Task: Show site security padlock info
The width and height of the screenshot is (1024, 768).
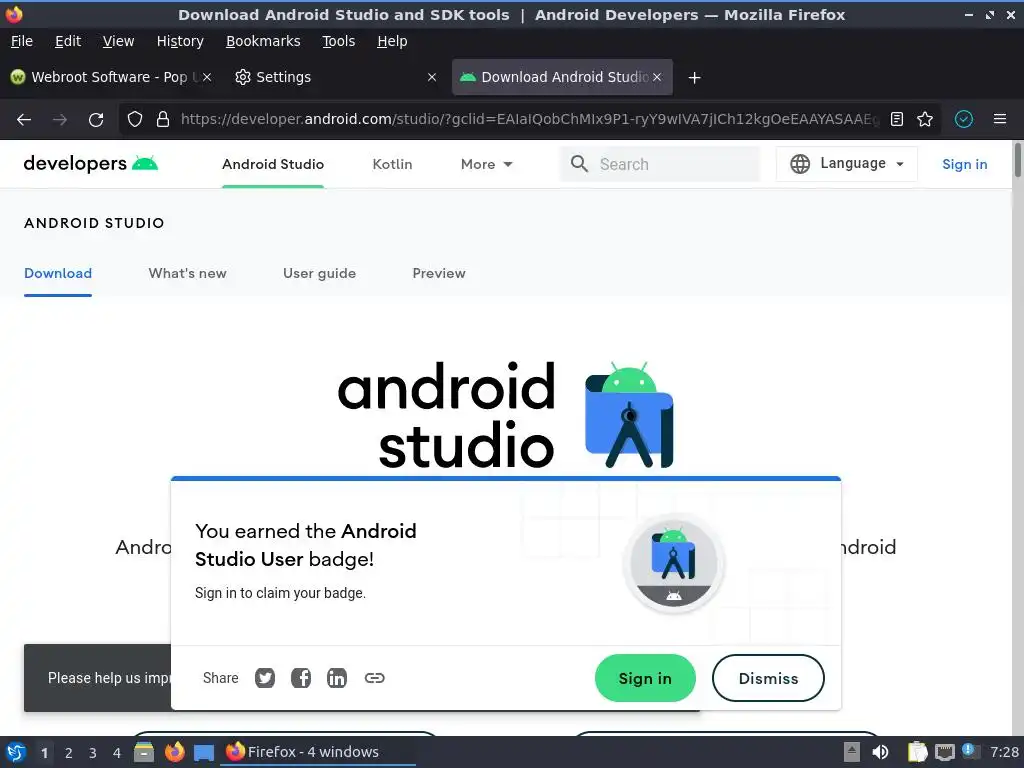Action: click(x=163, y=120)
